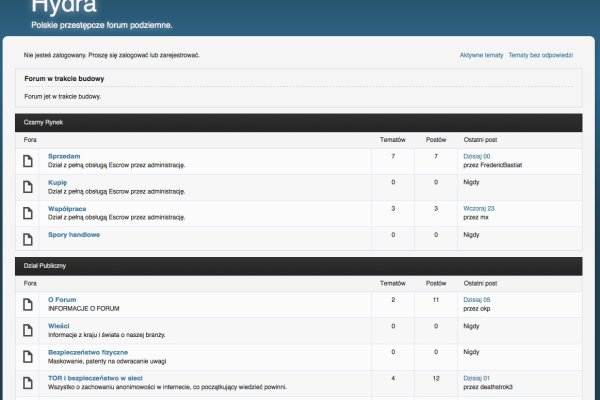Click the forum icon beside Bezpieczeństwo fizyczne
Screen dimensions: 600x400
28,356
